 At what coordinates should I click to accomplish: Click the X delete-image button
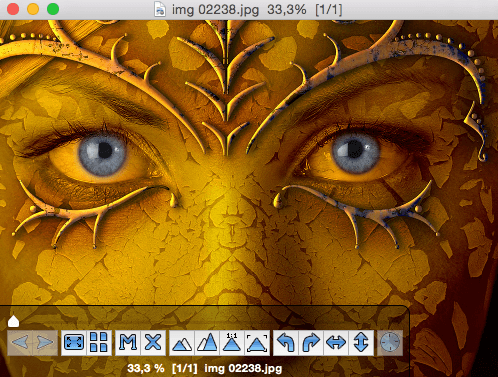coord(153,342)
